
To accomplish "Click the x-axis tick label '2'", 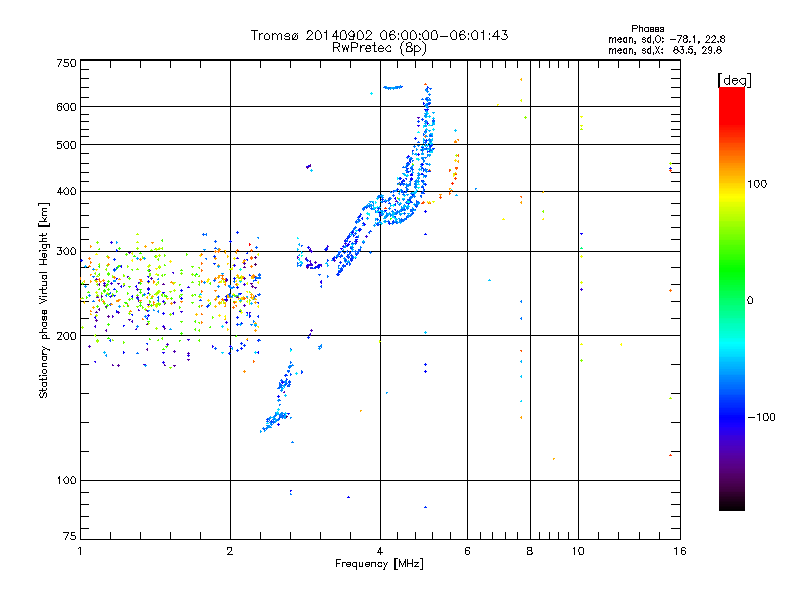I will [x=230, y=551].
